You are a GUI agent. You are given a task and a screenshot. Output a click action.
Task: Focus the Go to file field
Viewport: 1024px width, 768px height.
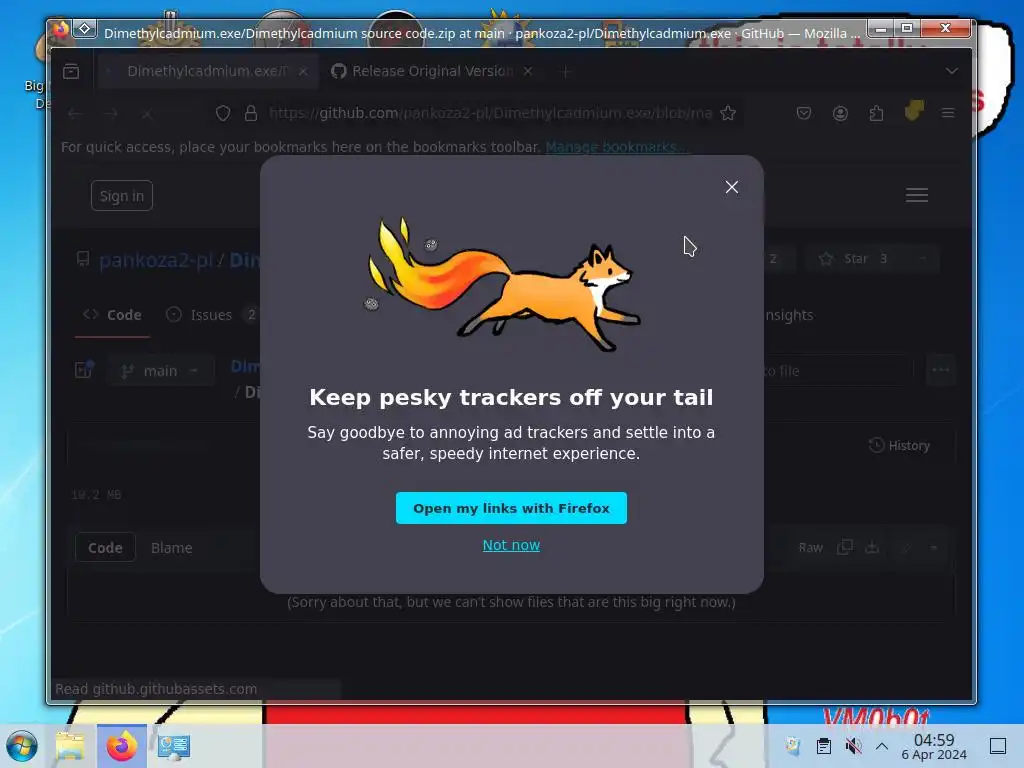click(838, 371)
